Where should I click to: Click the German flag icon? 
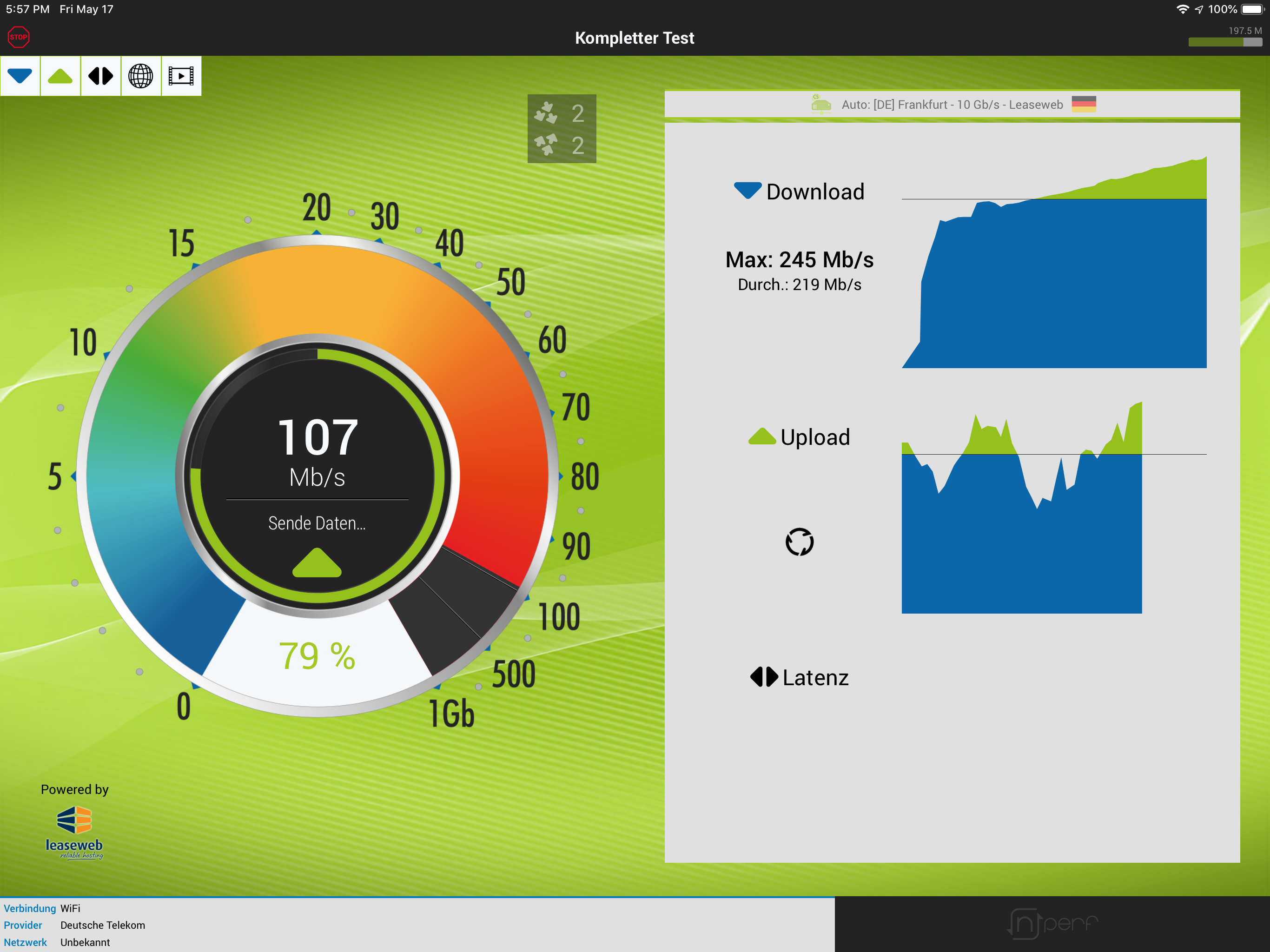pos(1084,105)
